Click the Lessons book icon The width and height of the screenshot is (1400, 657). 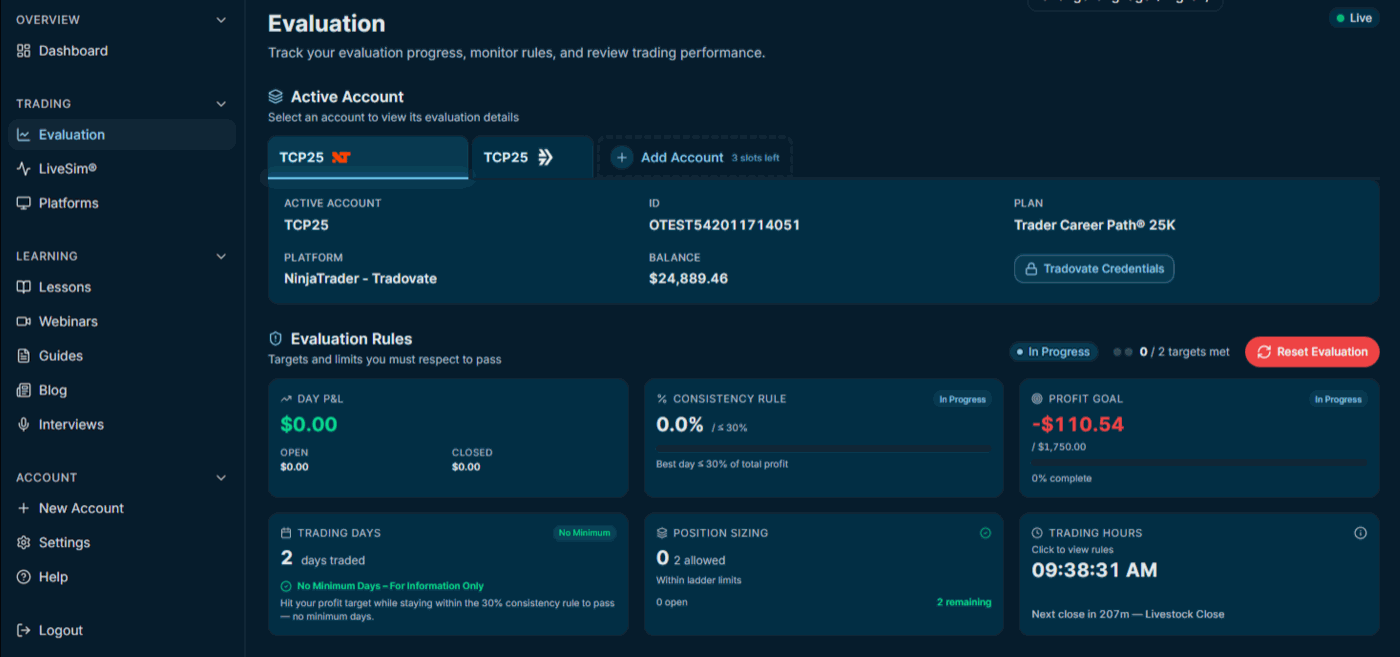pyautogui.click(x=24, y=287)
